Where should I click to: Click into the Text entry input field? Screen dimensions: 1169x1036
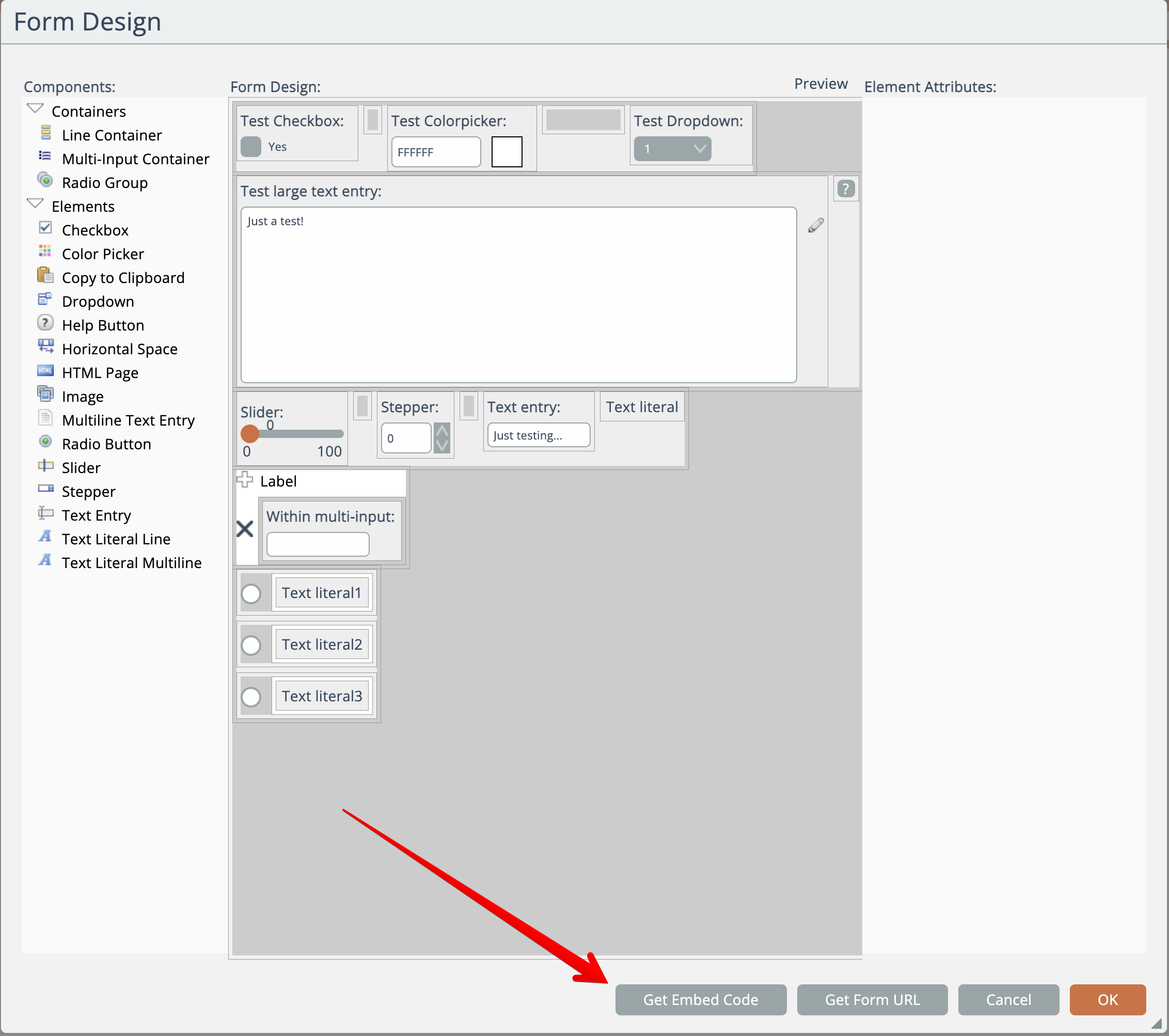pos(538,435)
